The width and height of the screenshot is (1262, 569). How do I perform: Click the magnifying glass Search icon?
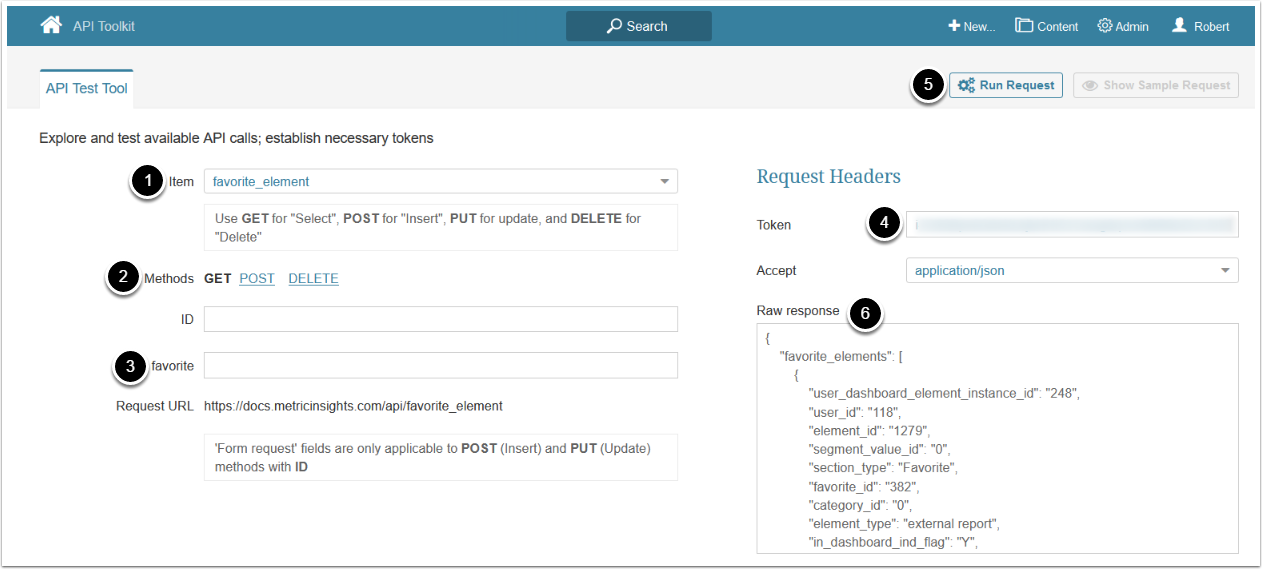click(x=615, y=26)
